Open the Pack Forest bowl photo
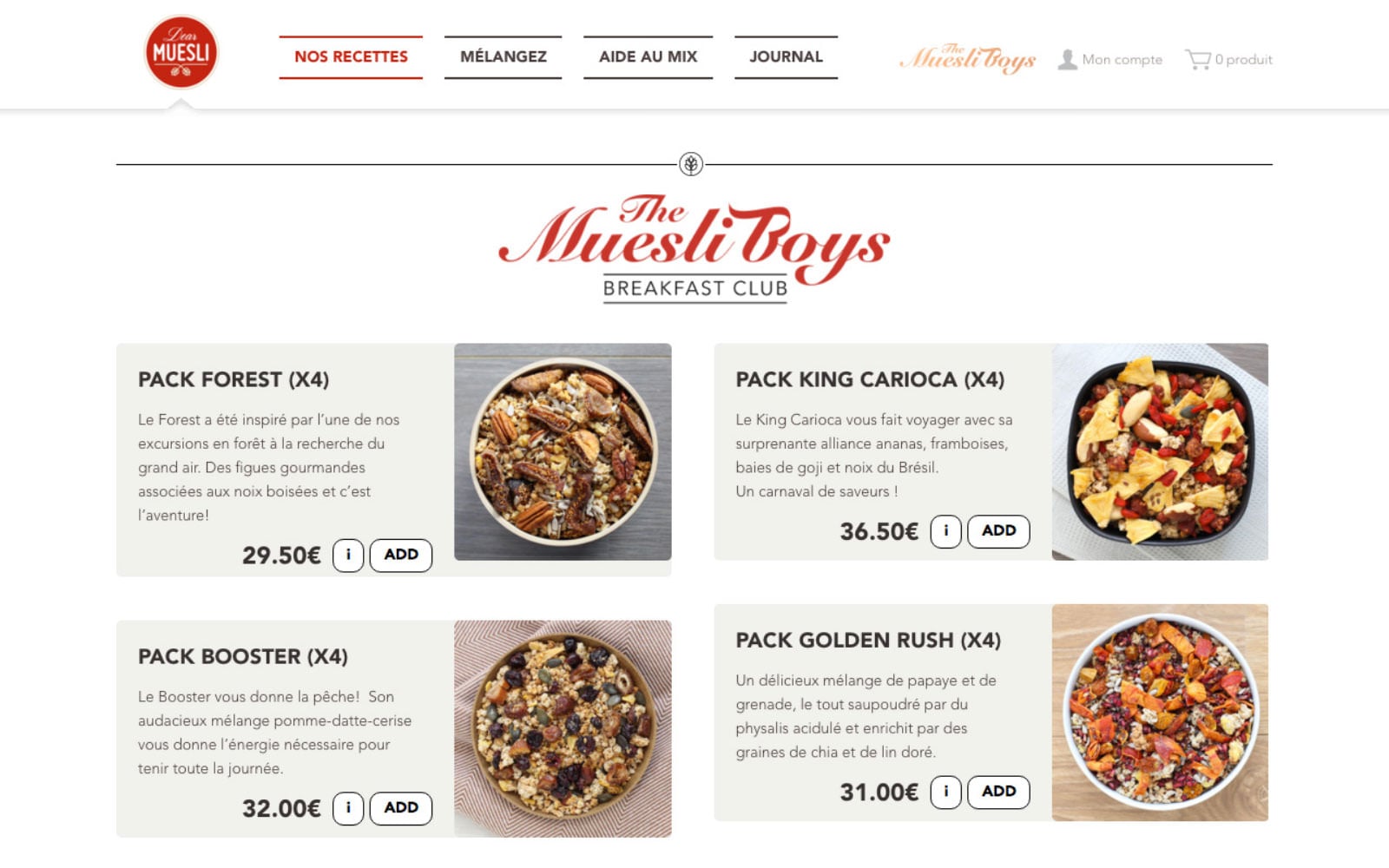 [x=563, y=451]
